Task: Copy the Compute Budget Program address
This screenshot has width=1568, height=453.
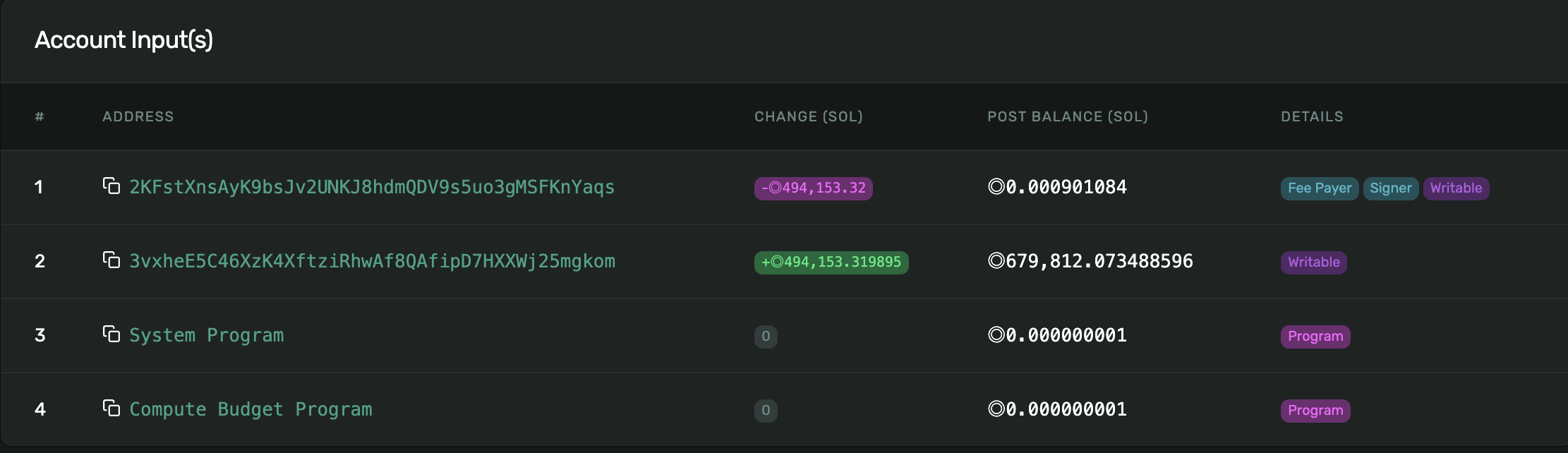Action: 111,408
